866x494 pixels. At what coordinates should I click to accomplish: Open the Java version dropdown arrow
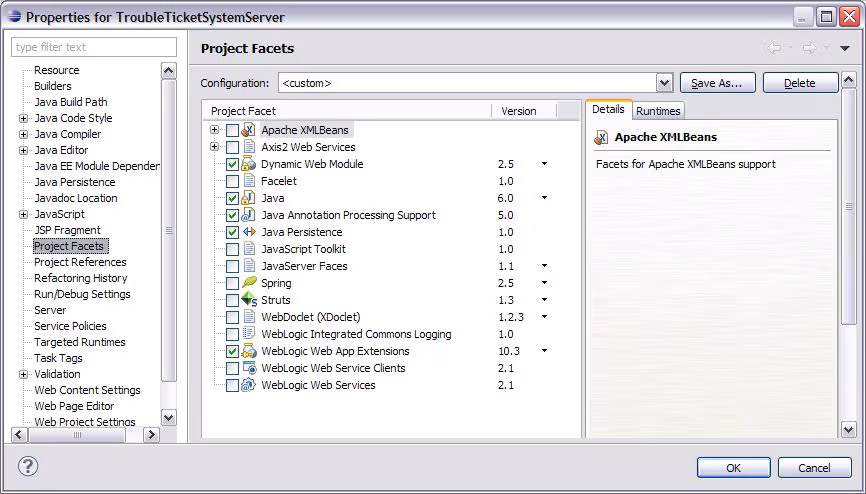[544, 198]
